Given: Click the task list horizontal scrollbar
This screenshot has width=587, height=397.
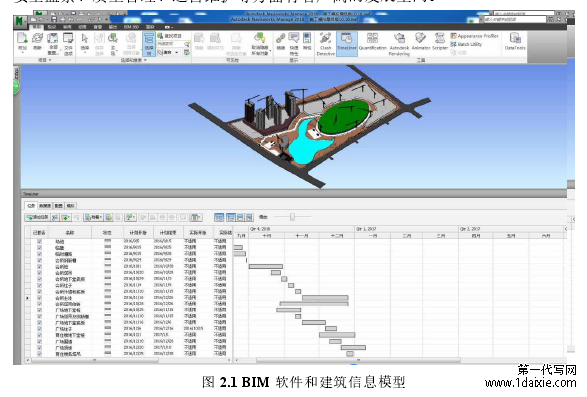Looking at the screenshot, I should click(x=95, y=360).
